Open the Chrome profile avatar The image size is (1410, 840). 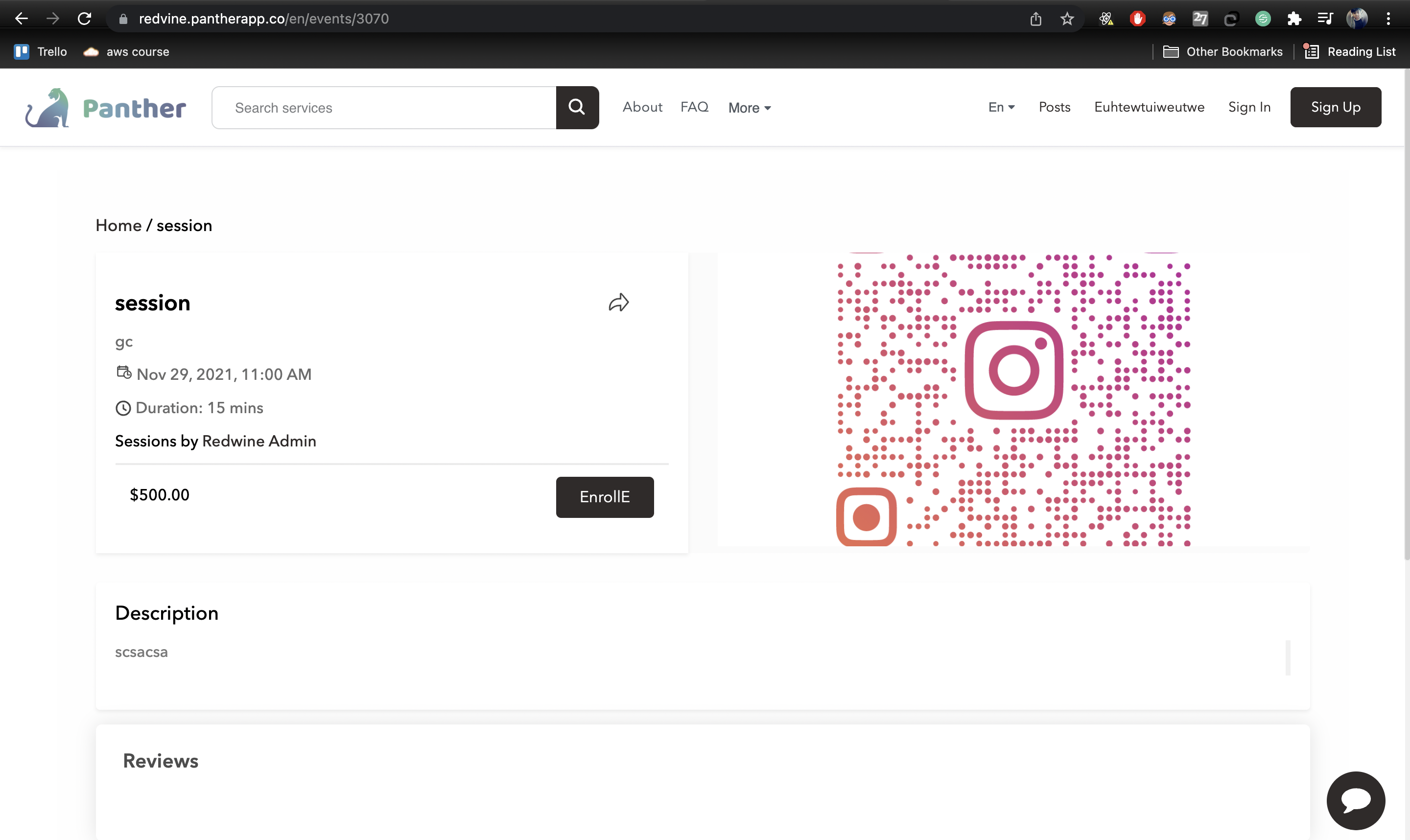(1357, 19)
